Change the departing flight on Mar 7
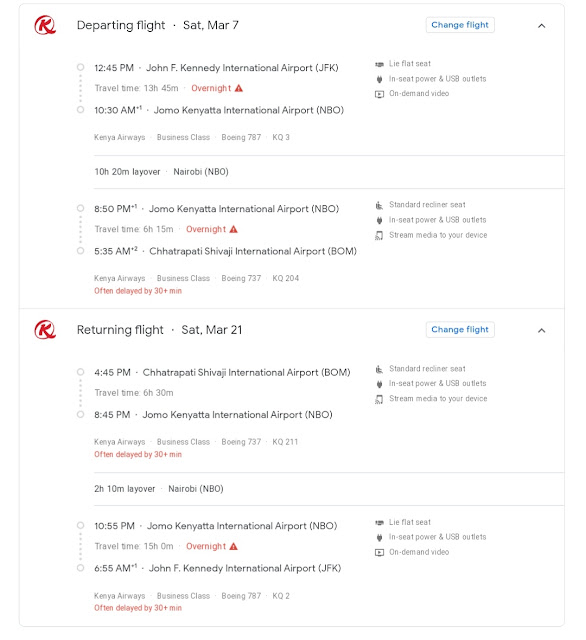Screen dimensions: 586x640 [x=460, y=25]
